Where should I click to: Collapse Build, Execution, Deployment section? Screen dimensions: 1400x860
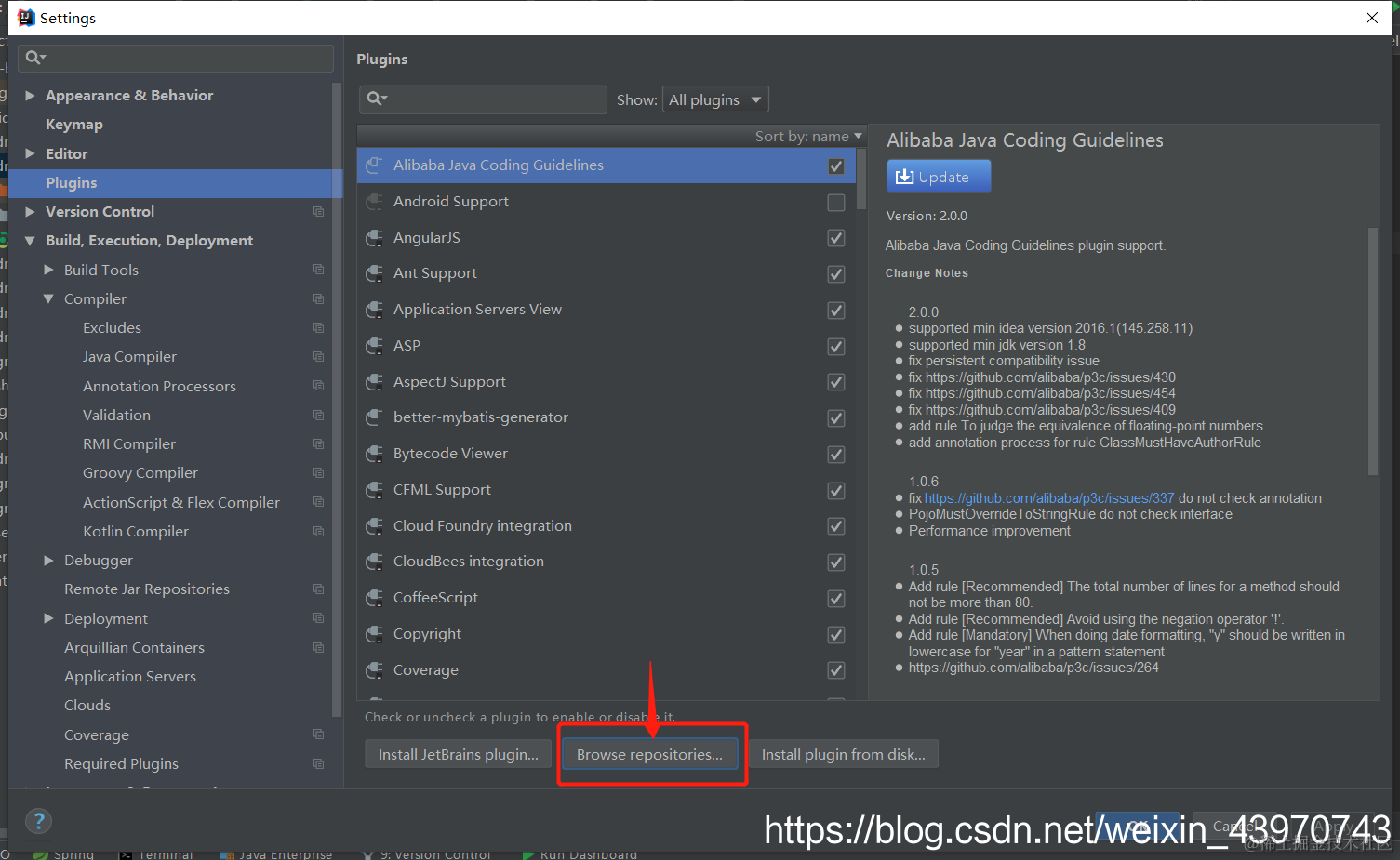coord(30,241)
